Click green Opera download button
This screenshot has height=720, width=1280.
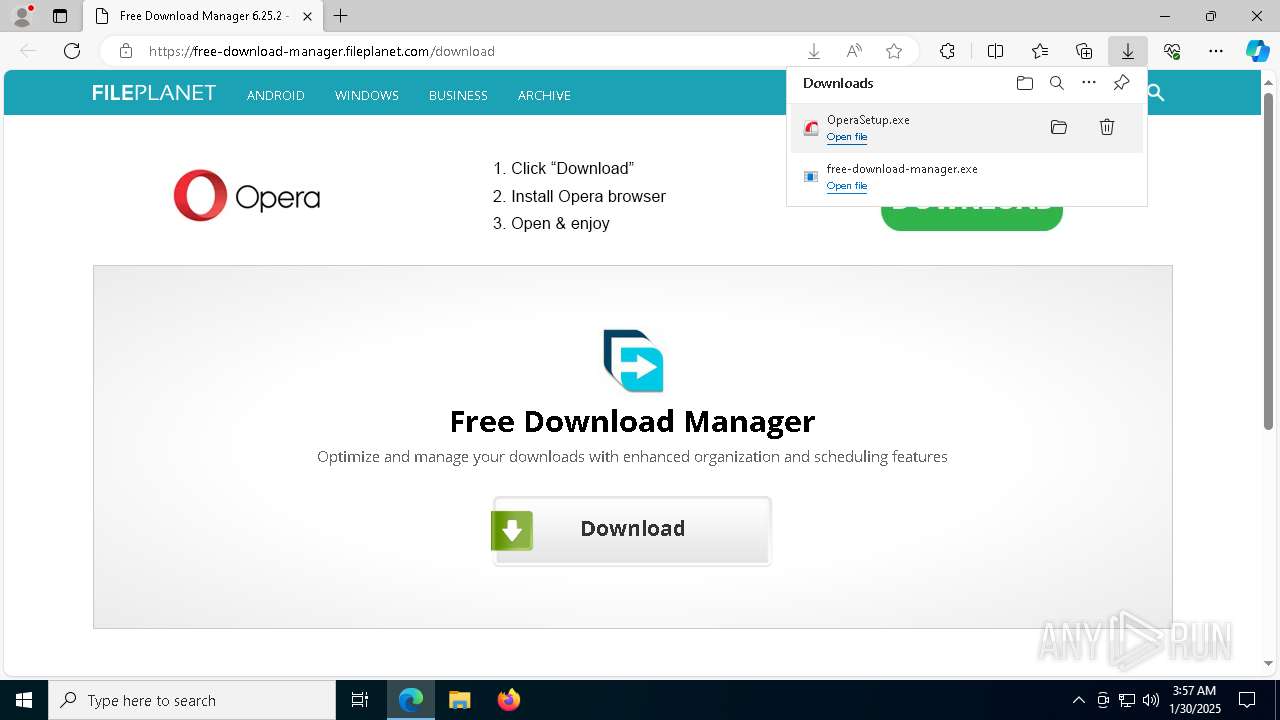(971, 217)
